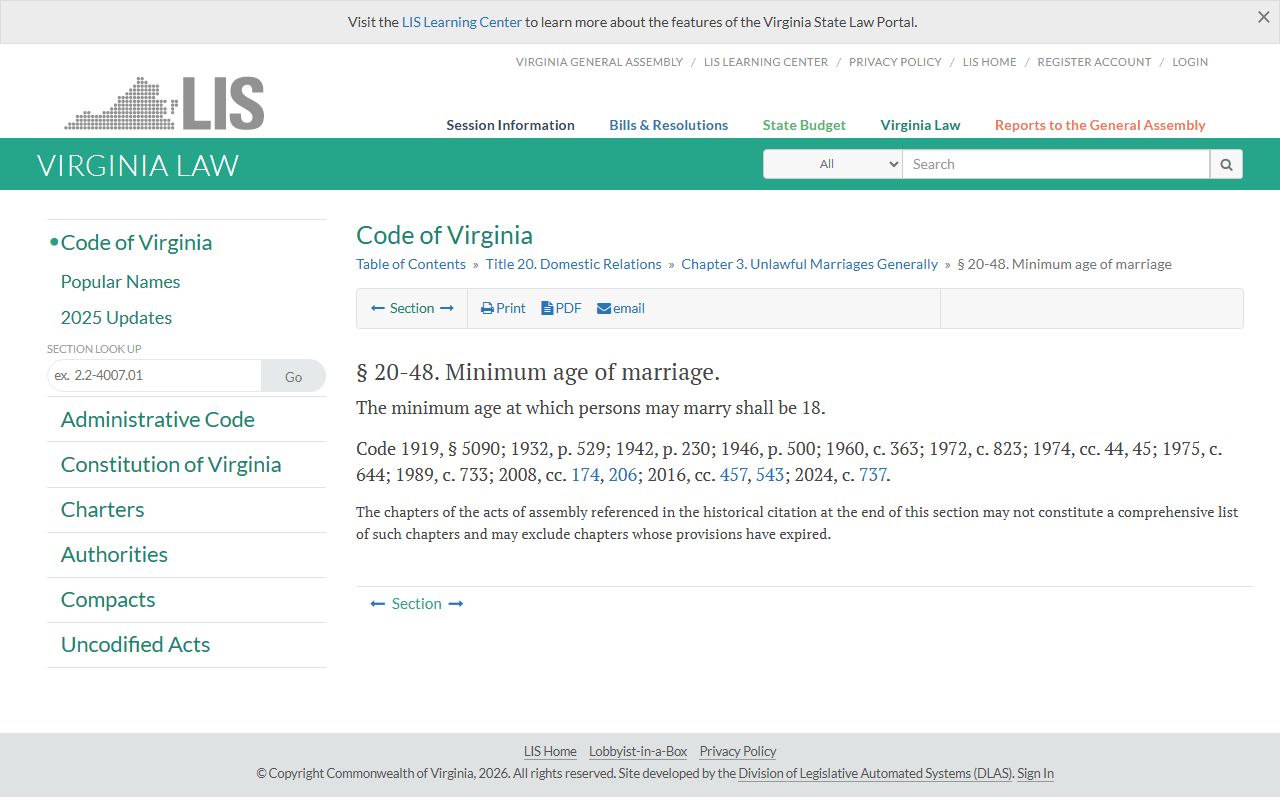Open 2025 Updates in sidebar
The width and height of the screenshot is (1280, 800).
(116, 318)
